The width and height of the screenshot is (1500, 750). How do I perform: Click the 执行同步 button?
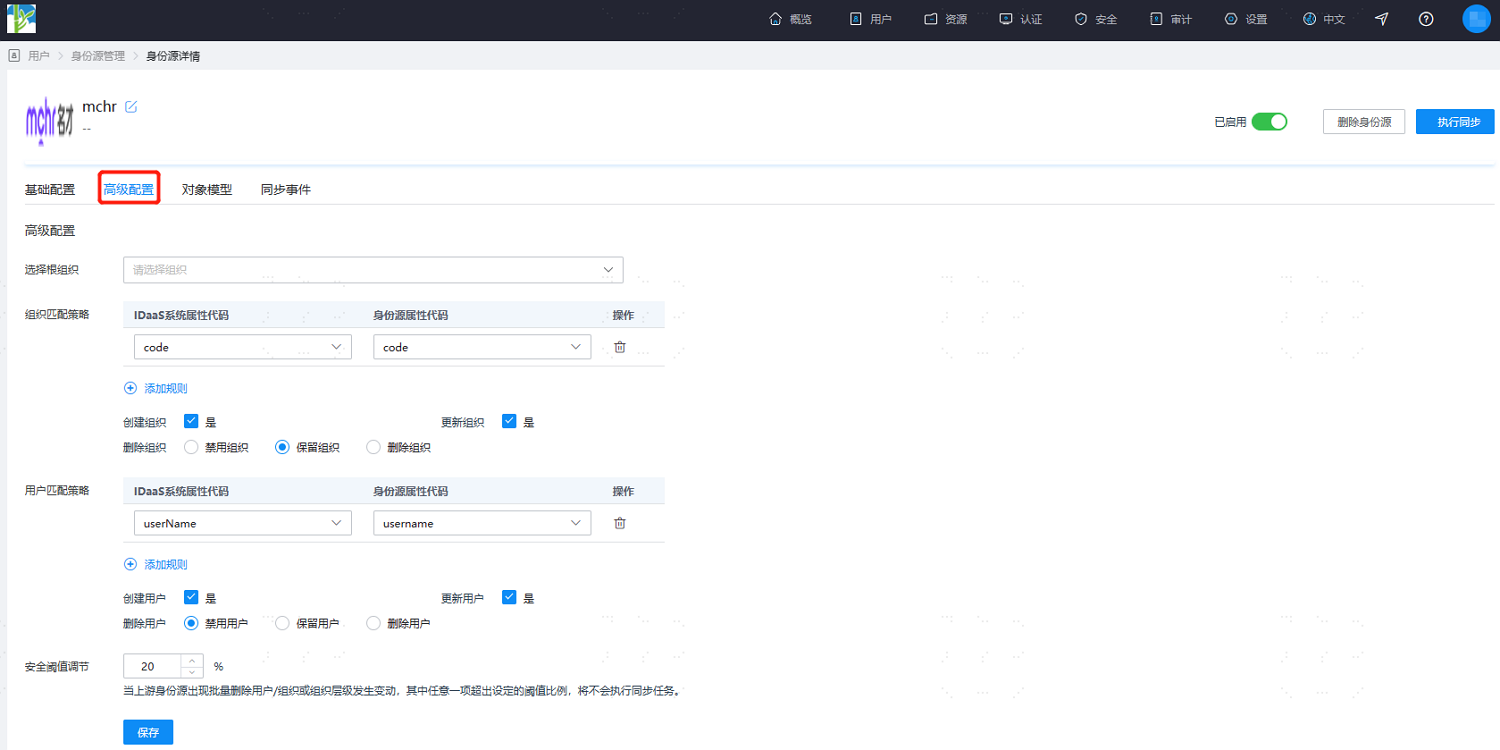[1455, 122]
